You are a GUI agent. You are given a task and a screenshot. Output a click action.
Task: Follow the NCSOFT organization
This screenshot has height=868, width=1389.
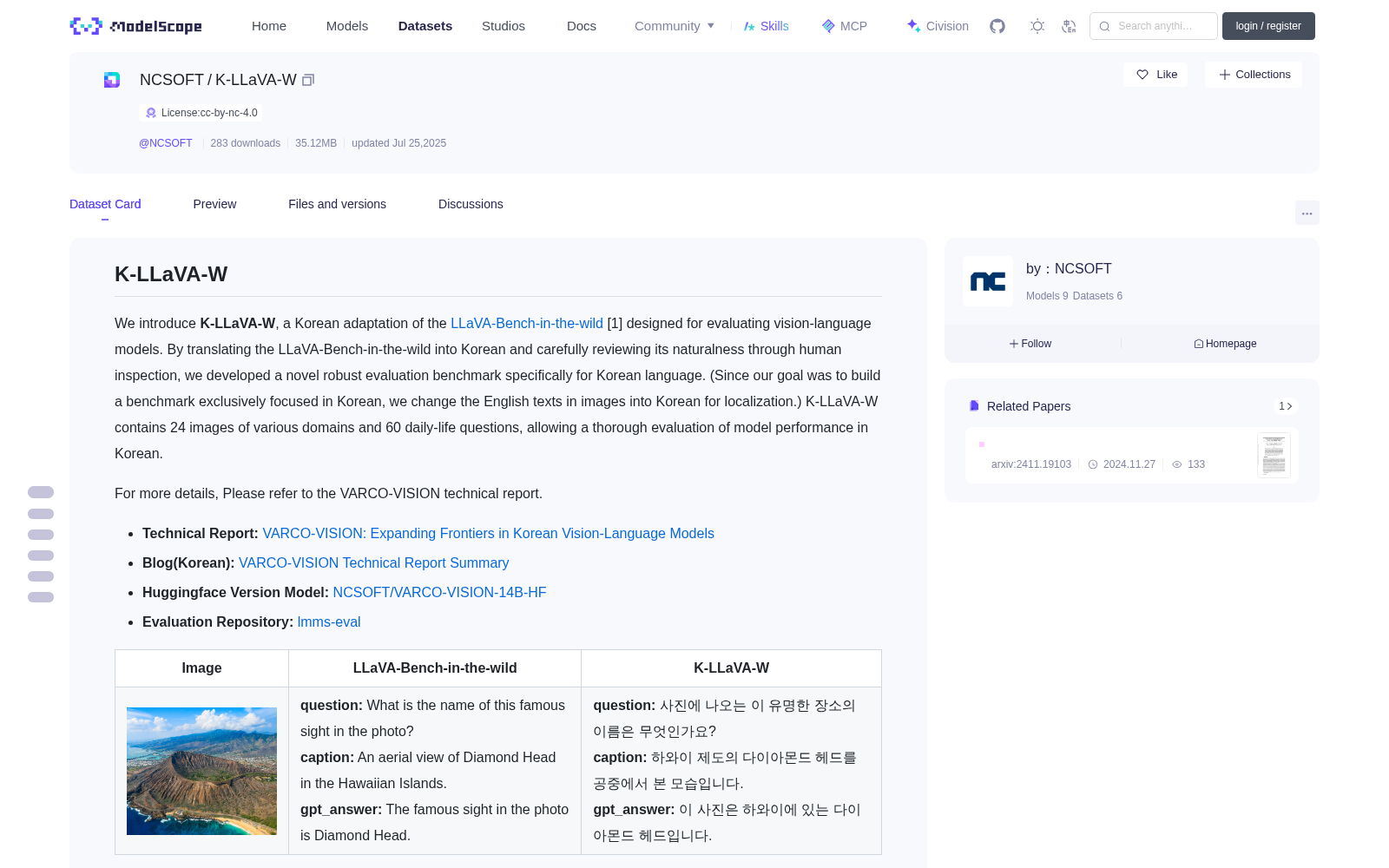tap(1030, 344)
